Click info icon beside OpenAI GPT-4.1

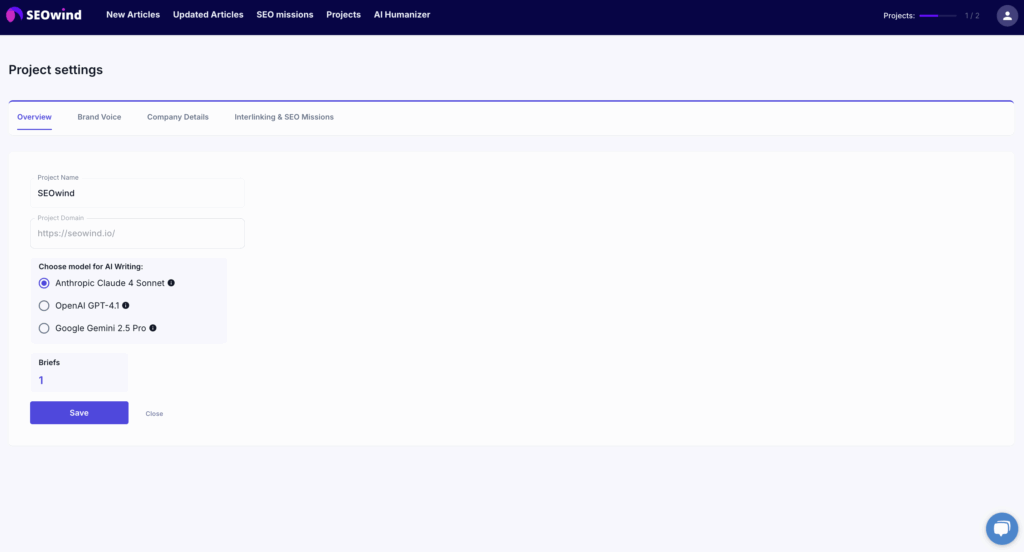pos(126,306)
